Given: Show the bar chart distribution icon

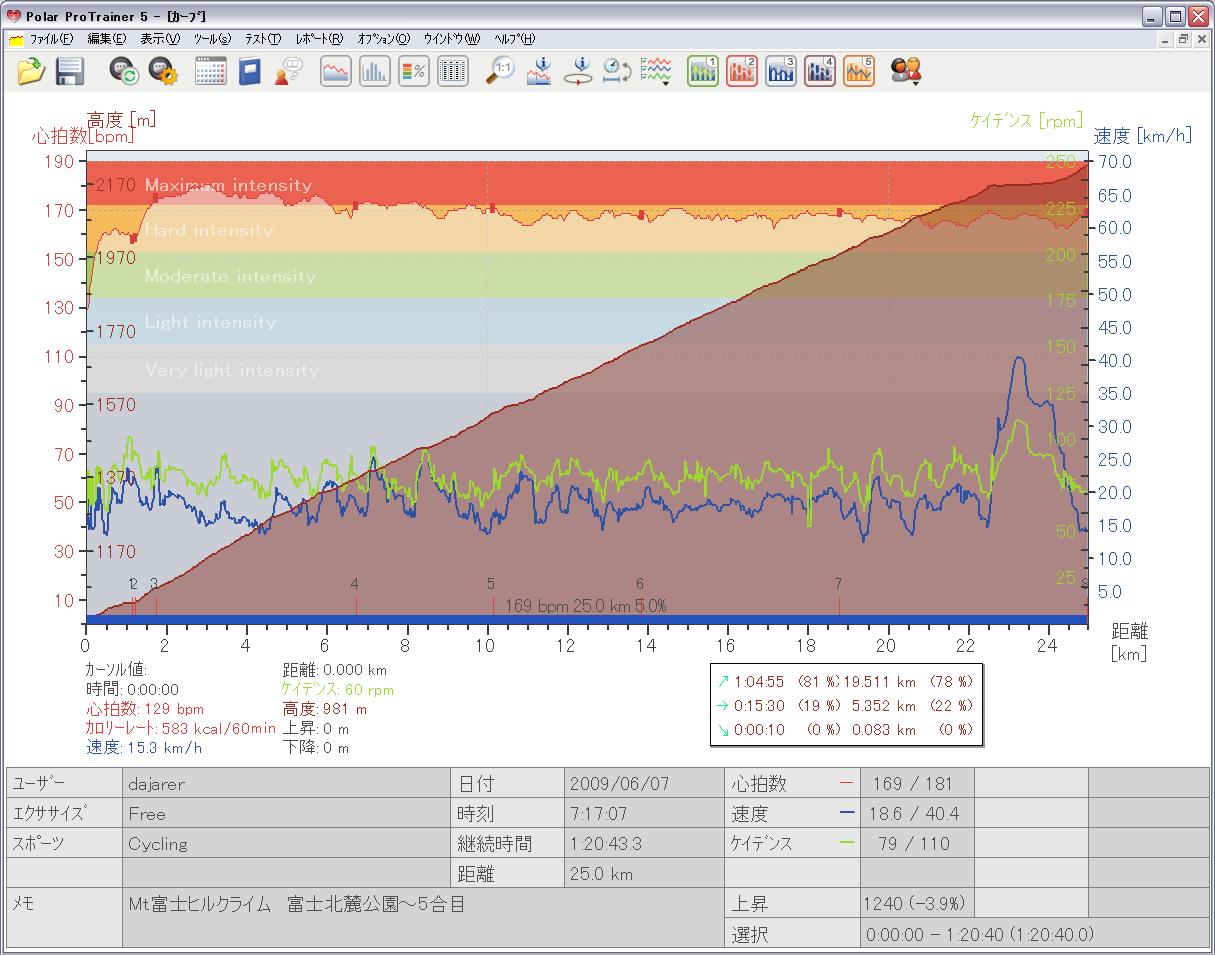Looking at the screenshot, I should pyautogui.click(x=375, y=71).
